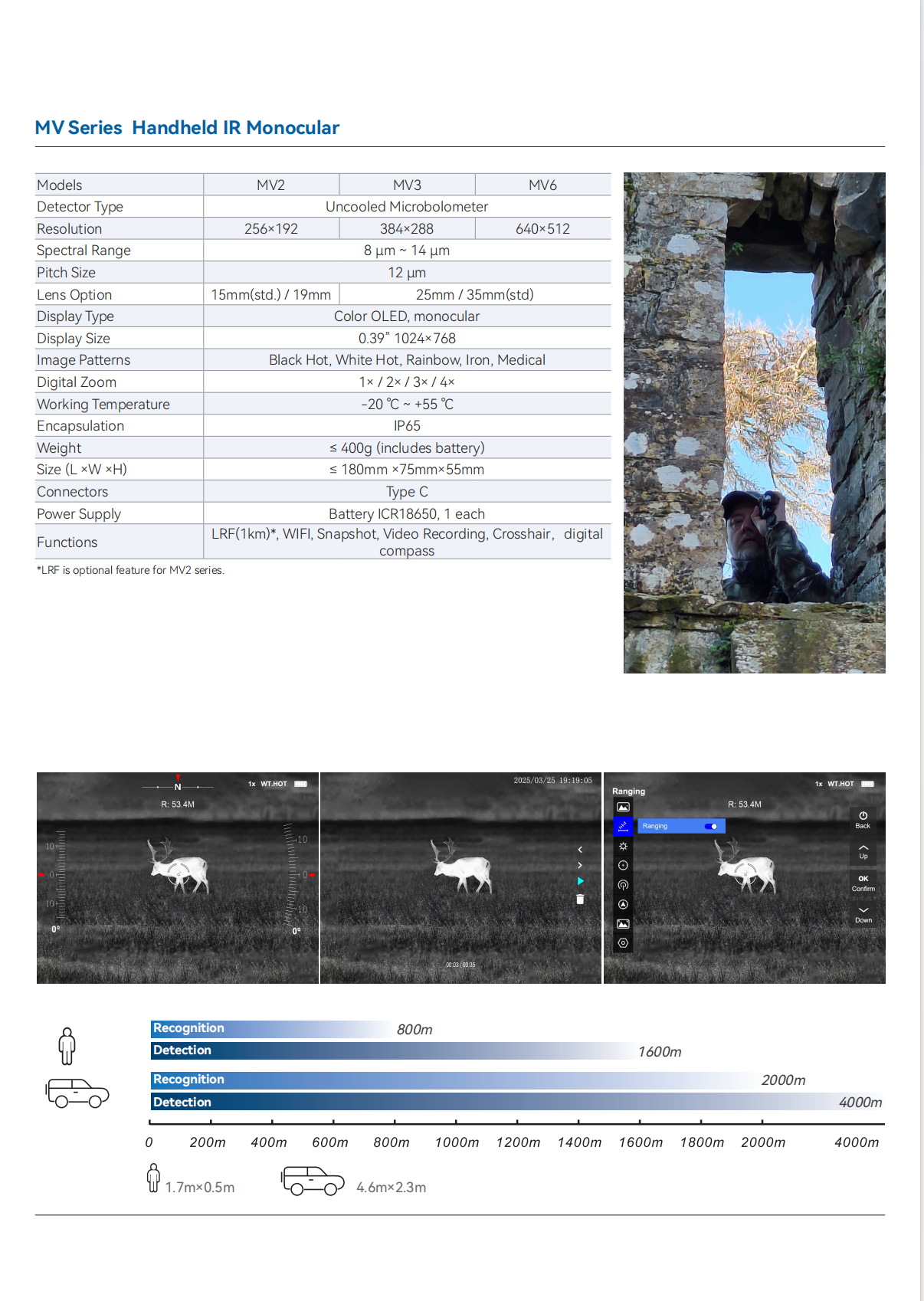Click the 15mm(std.) / 19mm lens cell
This screenshot has height=1301, width=924.
tap(271, 295)
